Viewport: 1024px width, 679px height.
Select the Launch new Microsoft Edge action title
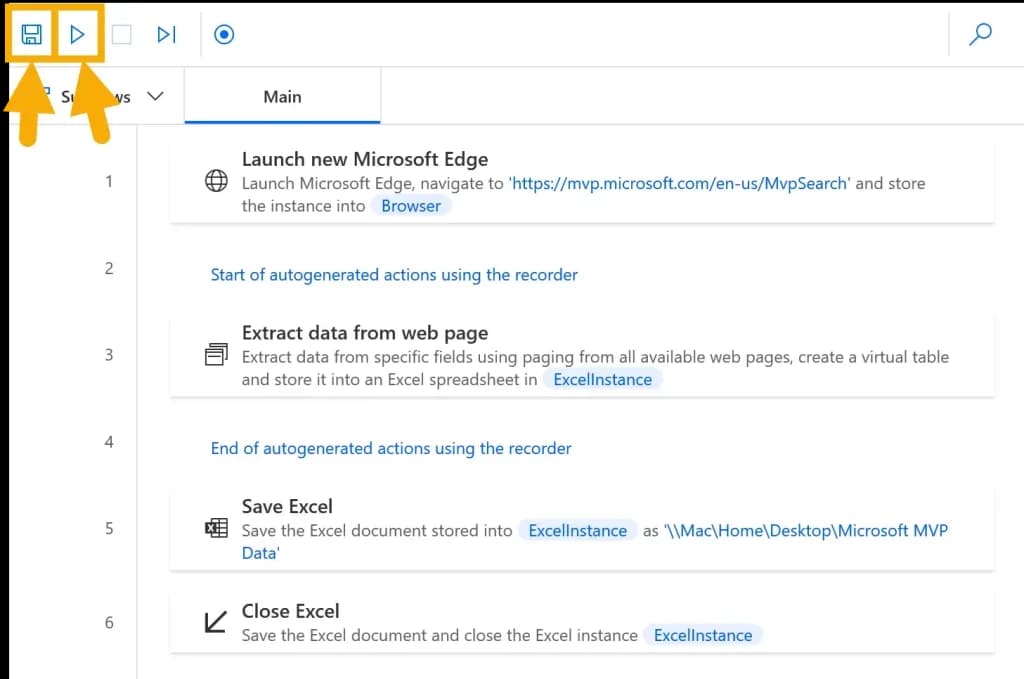(364, 159)
